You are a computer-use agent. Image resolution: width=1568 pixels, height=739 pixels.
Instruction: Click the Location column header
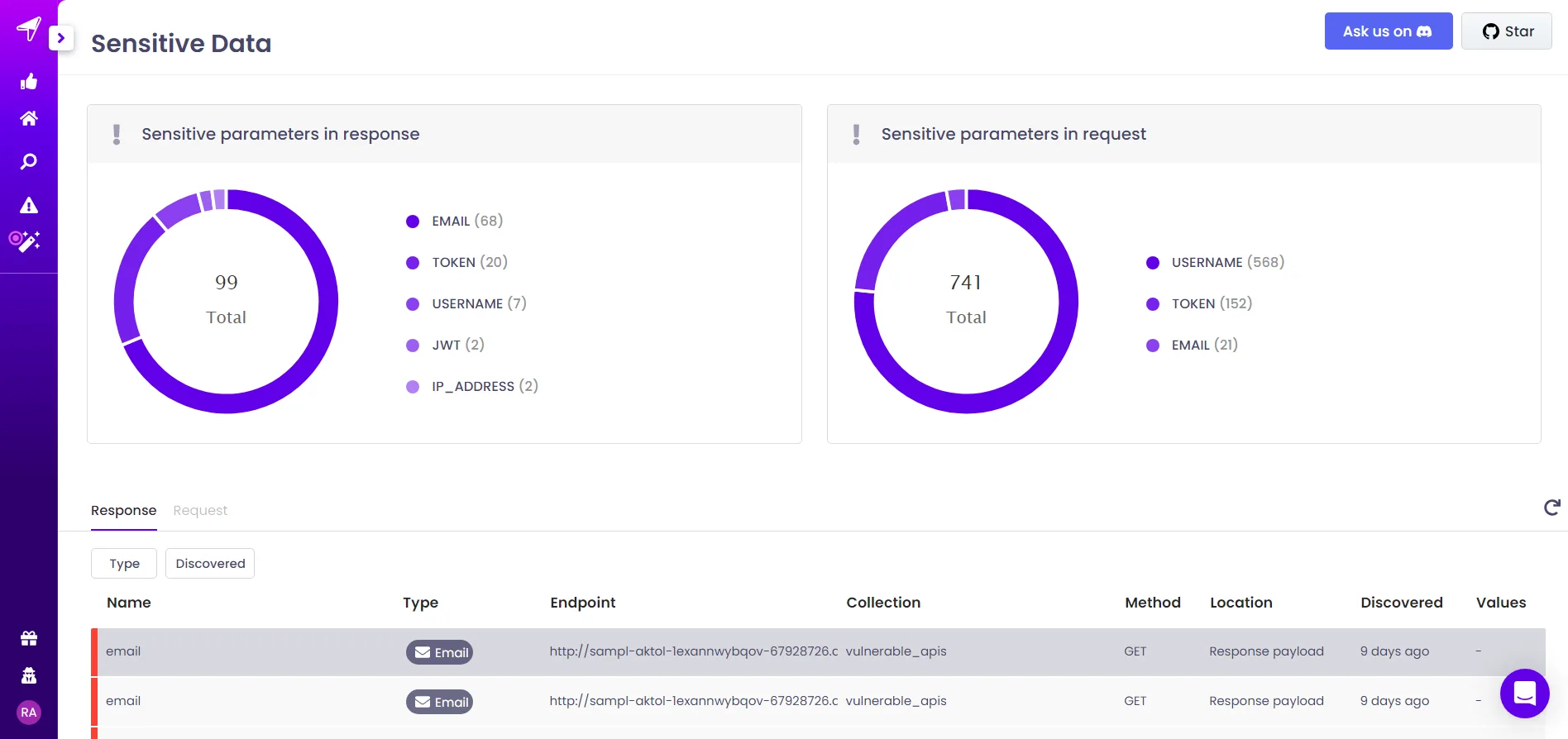point(1241,603)
